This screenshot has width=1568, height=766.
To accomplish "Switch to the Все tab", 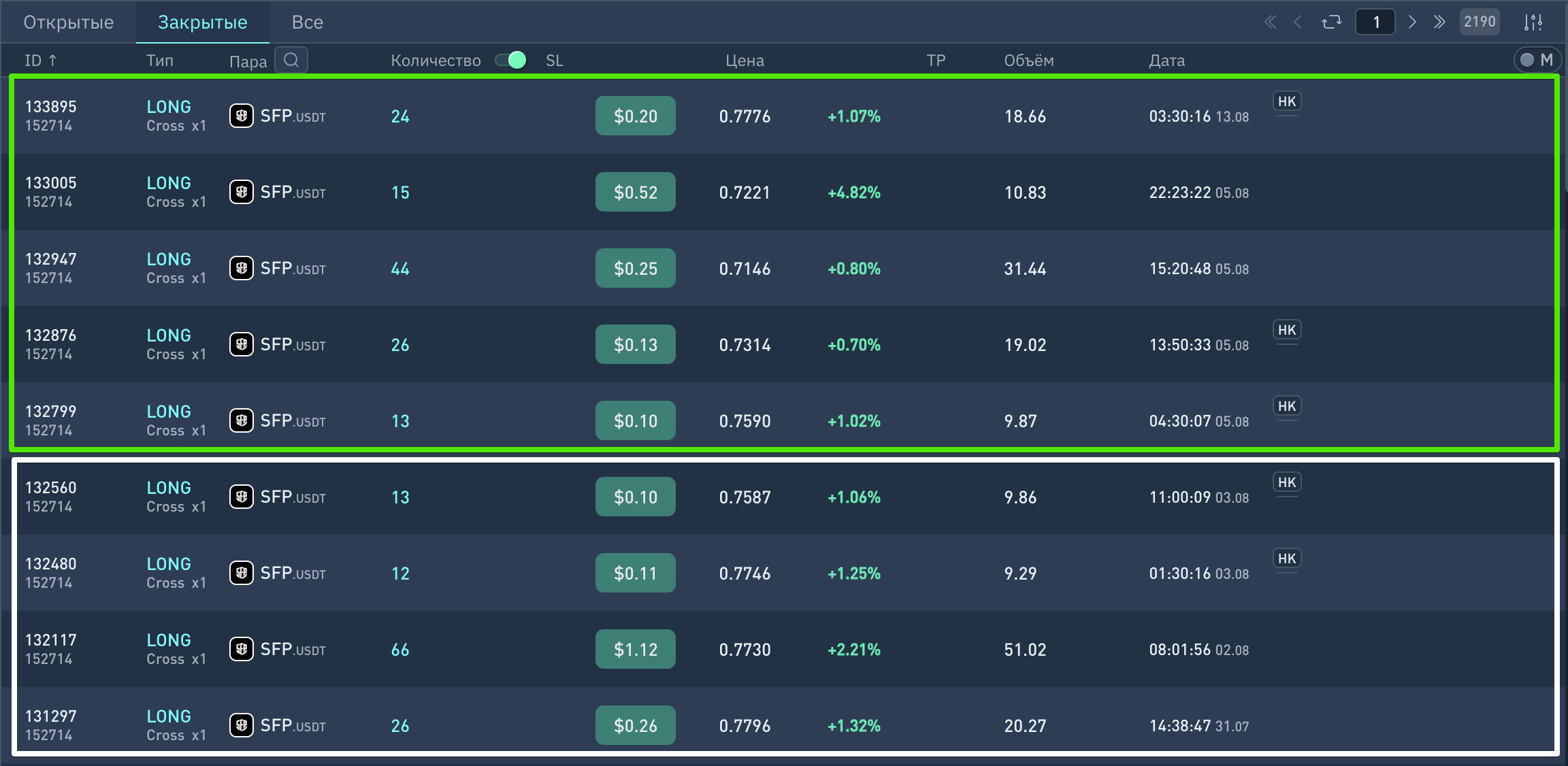I will (x=307, y=22).
